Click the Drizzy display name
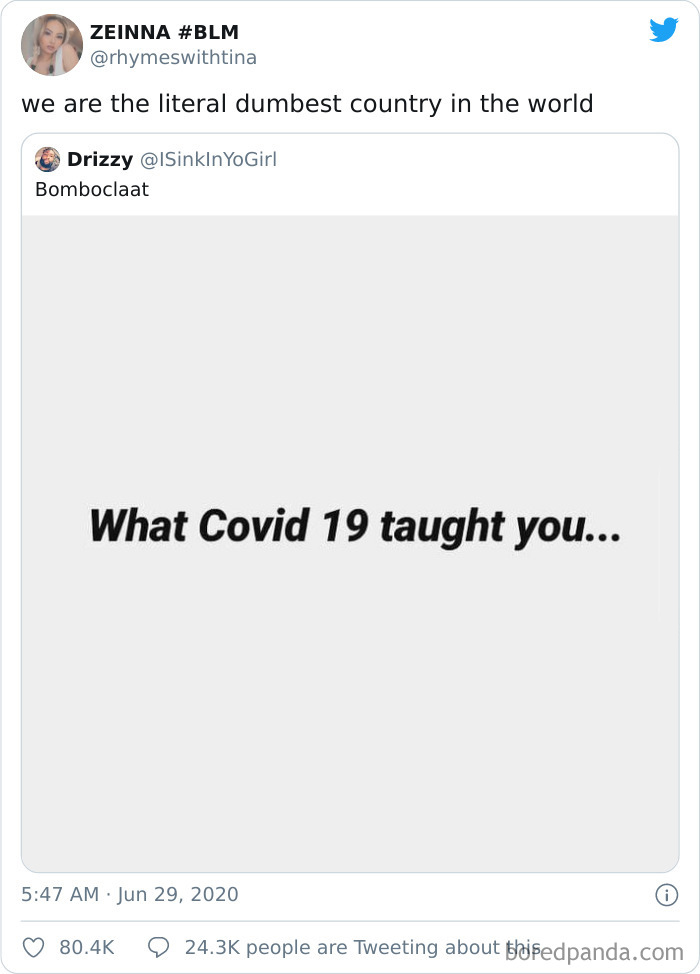The image size is (700, 974). coord(100,159)
